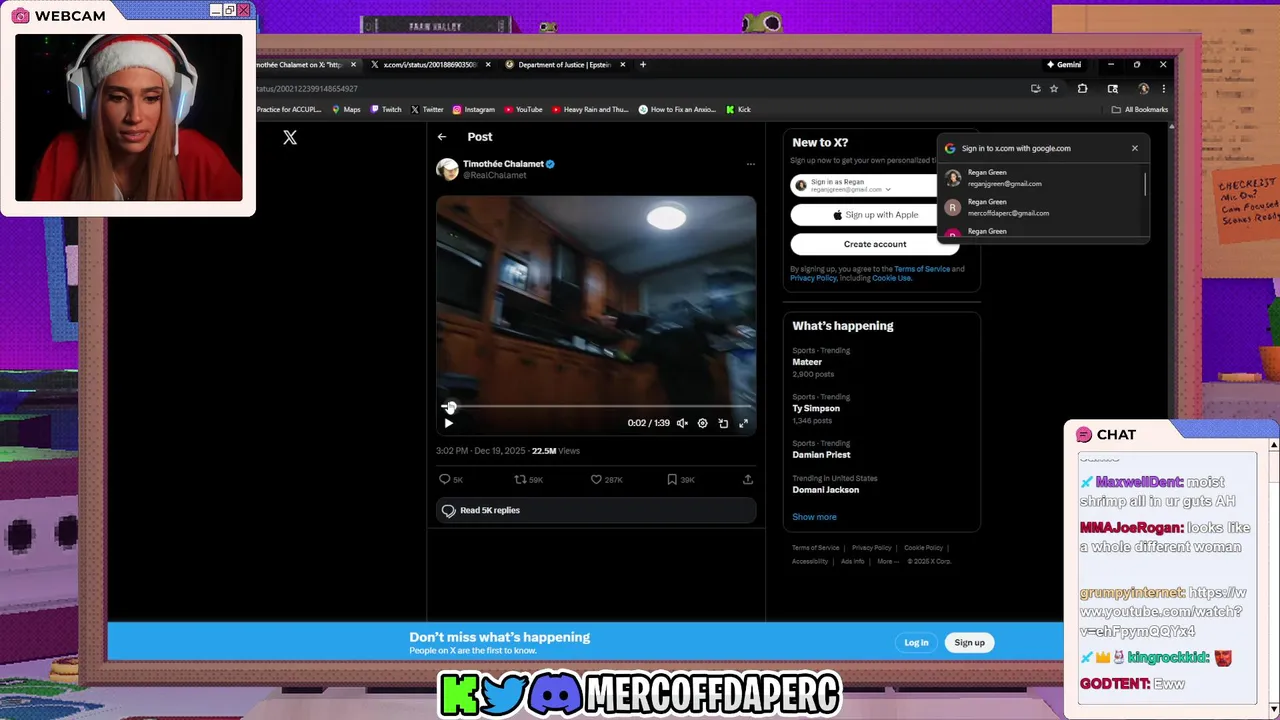
Task: Click Sign in as Regan button
Action: 864,186
